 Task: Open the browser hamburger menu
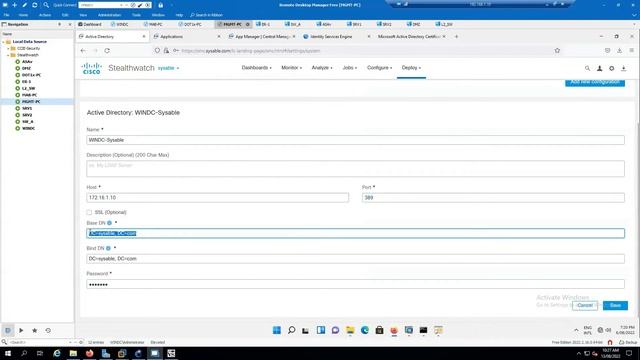(631, 51)
